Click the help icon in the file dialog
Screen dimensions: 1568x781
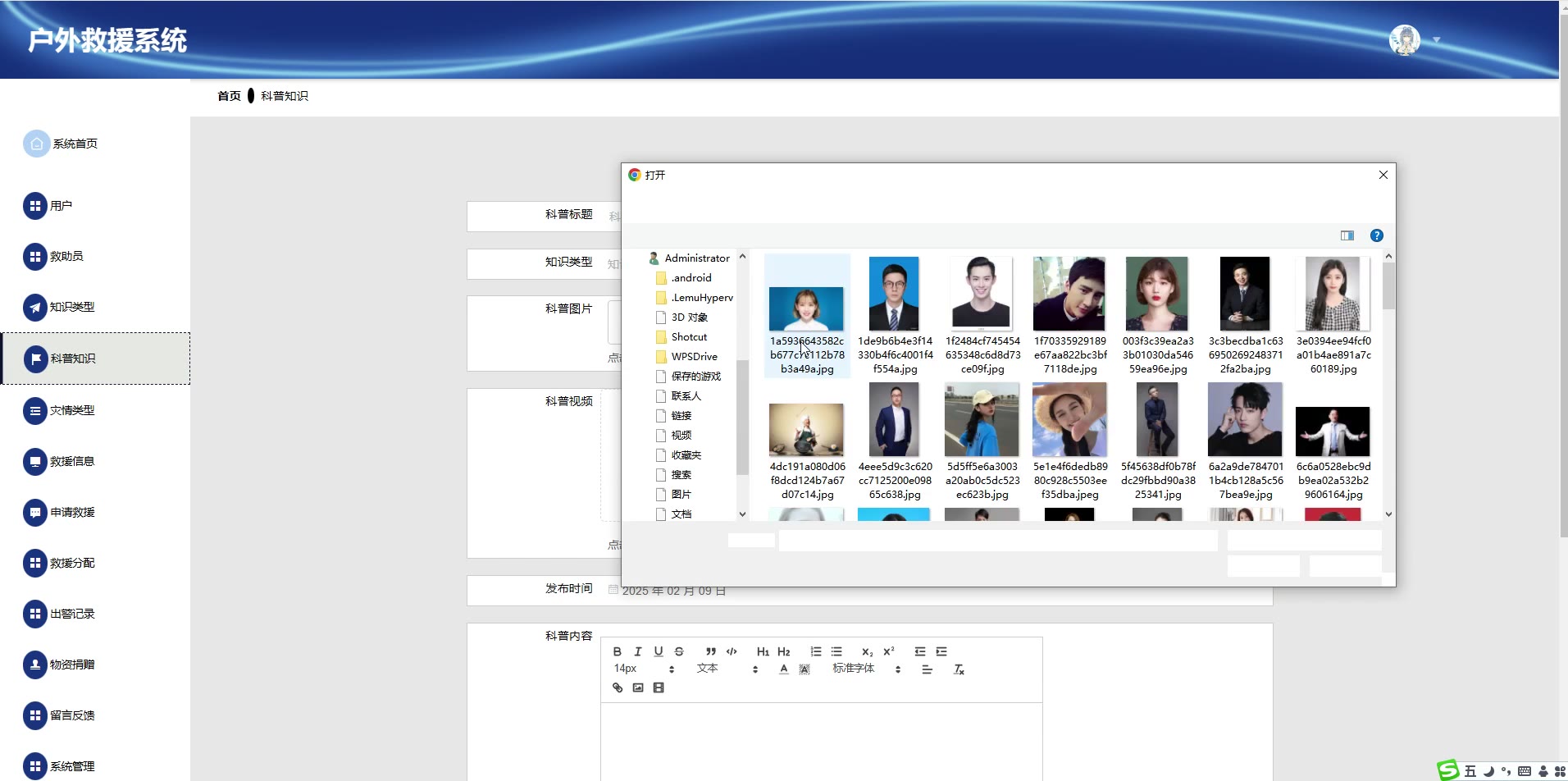(x=1377, y=235)
